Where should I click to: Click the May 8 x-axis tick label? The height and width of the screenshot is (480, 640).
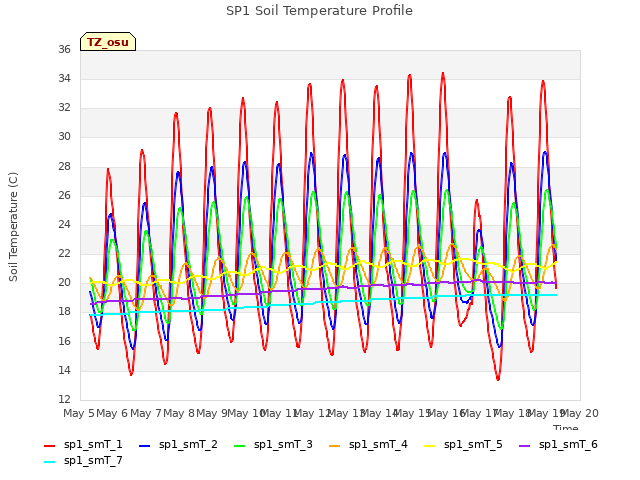pos(179,413)
